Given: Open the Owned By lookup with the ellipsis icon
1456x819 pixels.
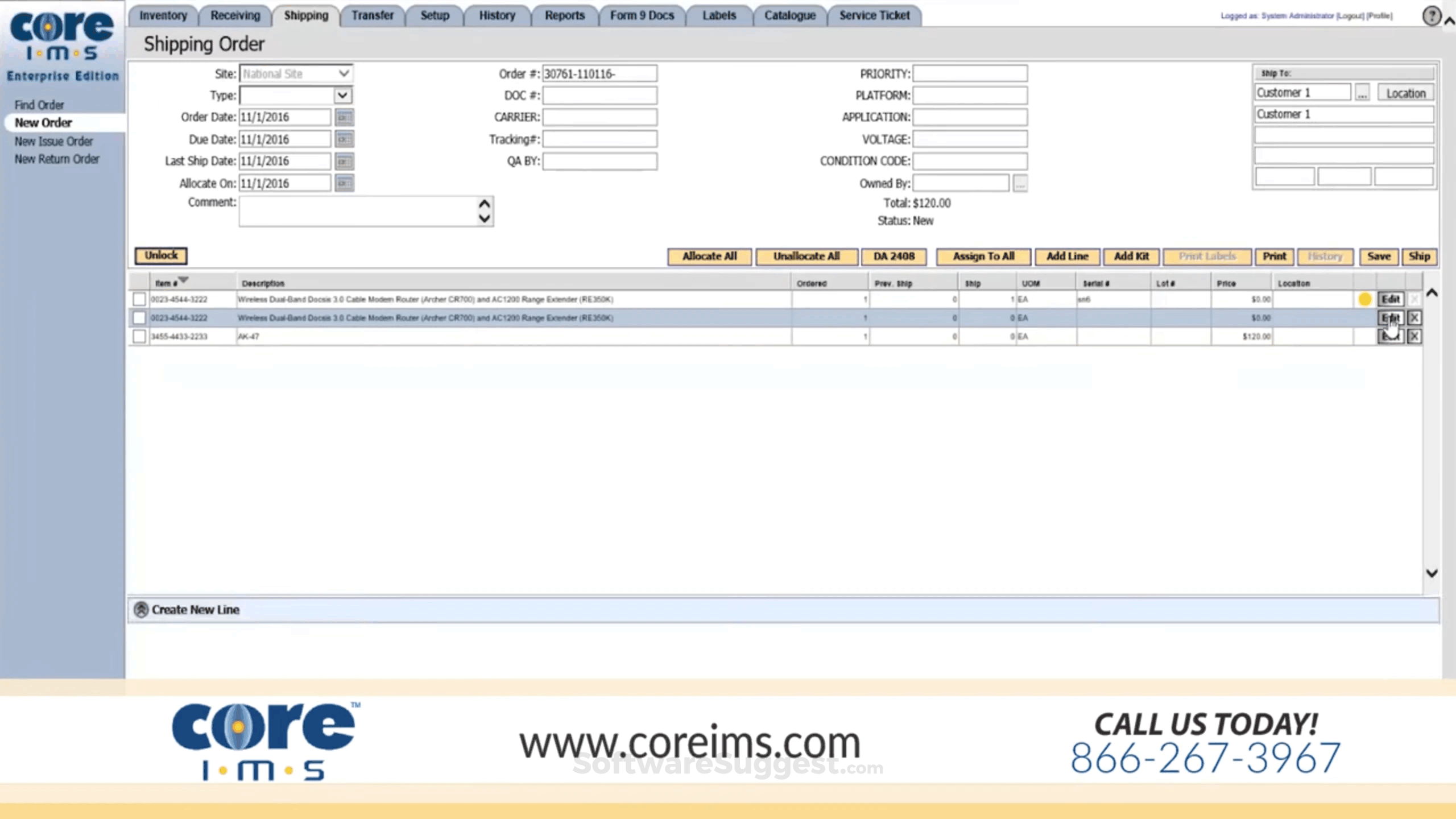Looking at the screenshot, I should point(1020,183).
